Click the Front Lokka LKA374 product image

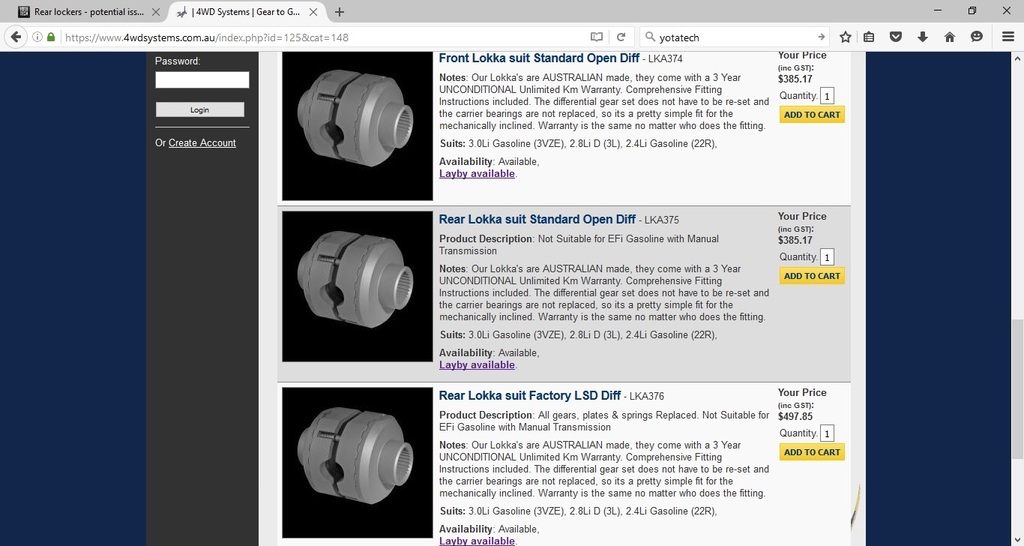pos(357,125)
